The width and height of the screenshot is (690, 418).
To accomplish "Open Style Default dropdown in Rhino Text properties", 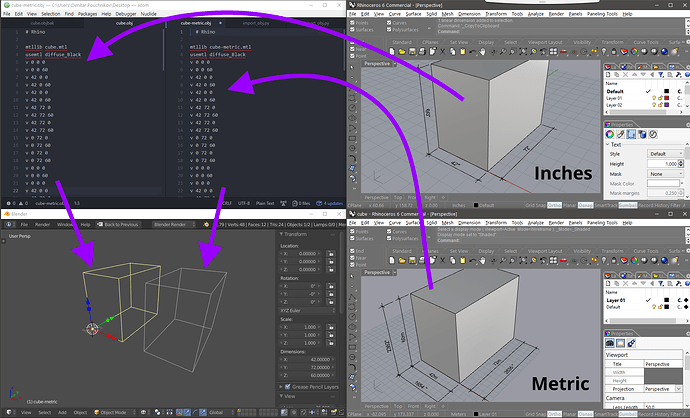I will point(664,154).
